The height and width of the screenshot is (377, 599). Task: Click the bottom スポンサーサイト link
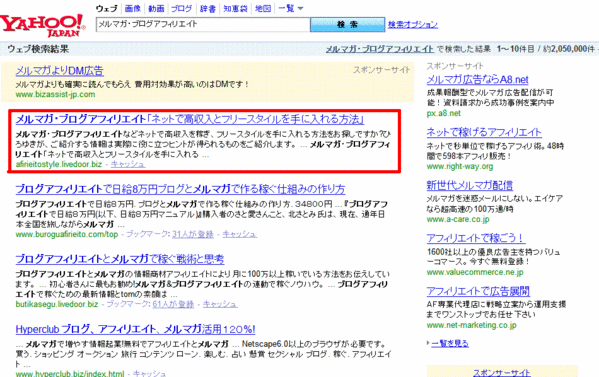coord(502,372)
